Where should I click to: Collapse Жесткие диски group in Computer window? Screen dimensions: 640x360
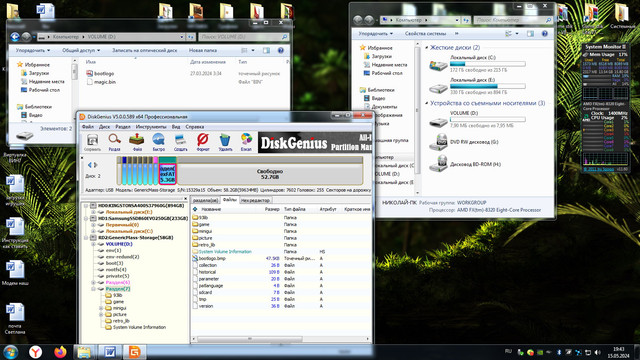pyautogui.click(x=427, y=48)
